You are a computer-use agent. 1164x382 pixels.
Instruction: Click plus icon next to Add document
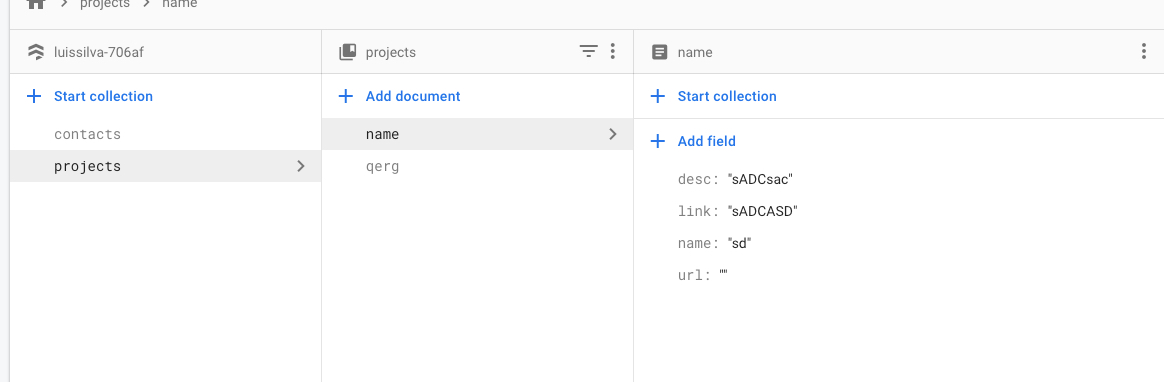point(345,96)
